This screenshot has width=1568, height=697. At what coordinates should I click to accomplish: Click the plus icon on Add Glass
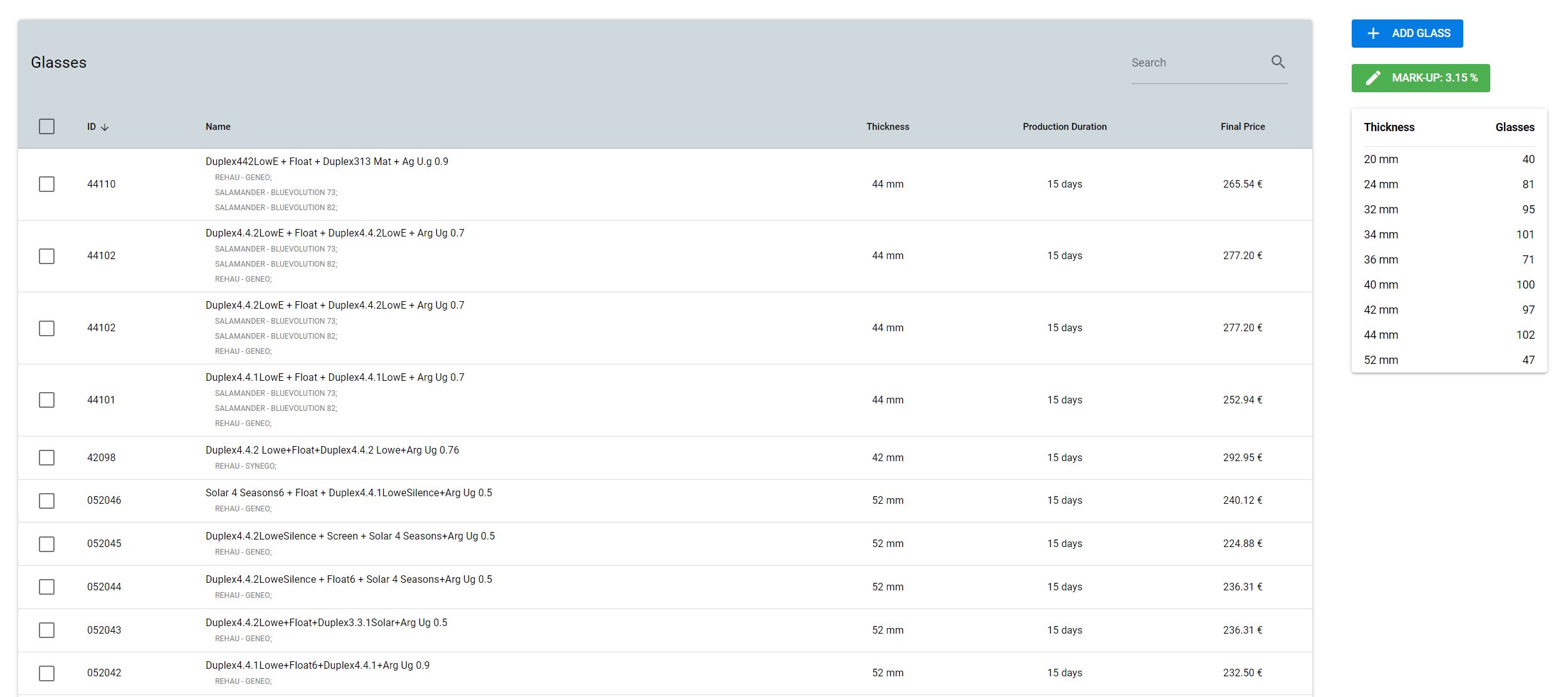pos(1373,33)
